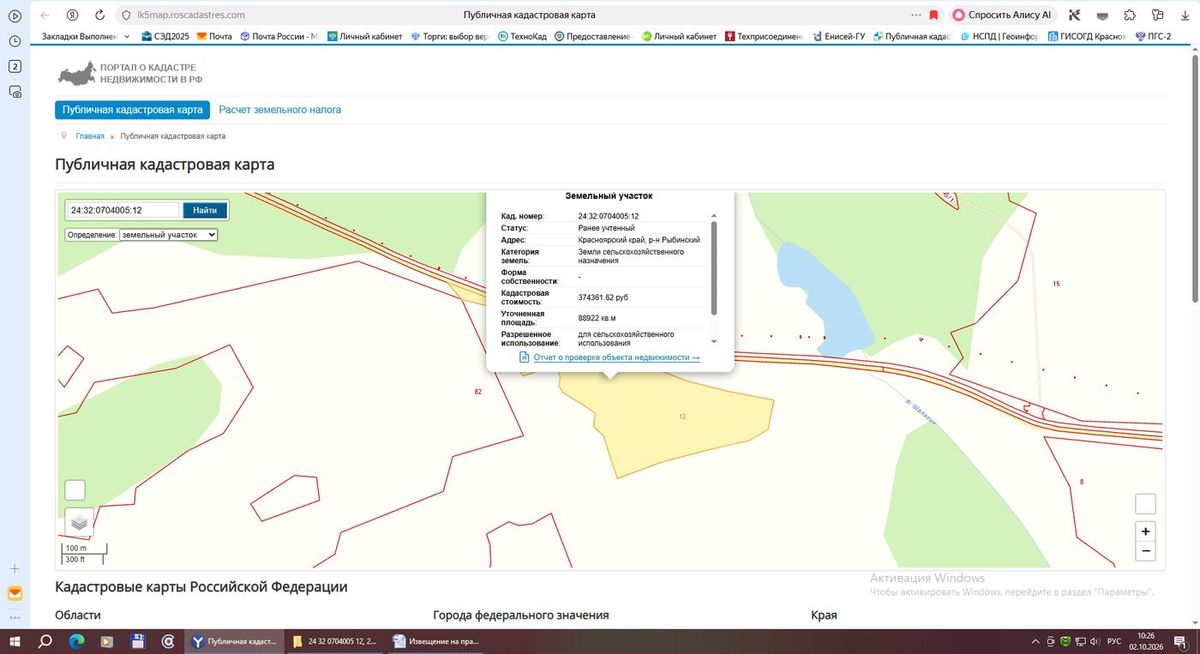Open Windows taskbar search
The image size is (1200, 654).
pos(45,641)
